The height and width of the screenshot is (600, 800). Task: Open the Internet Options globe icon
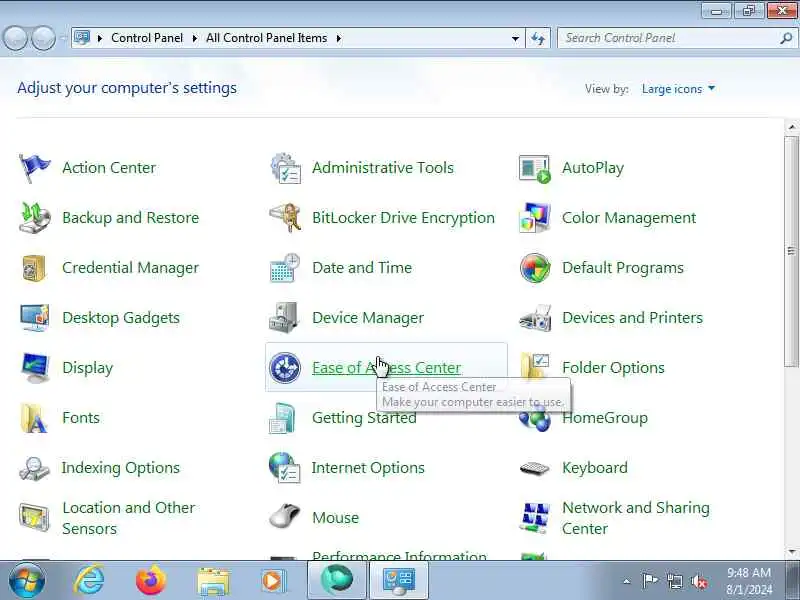coord(285,467)
